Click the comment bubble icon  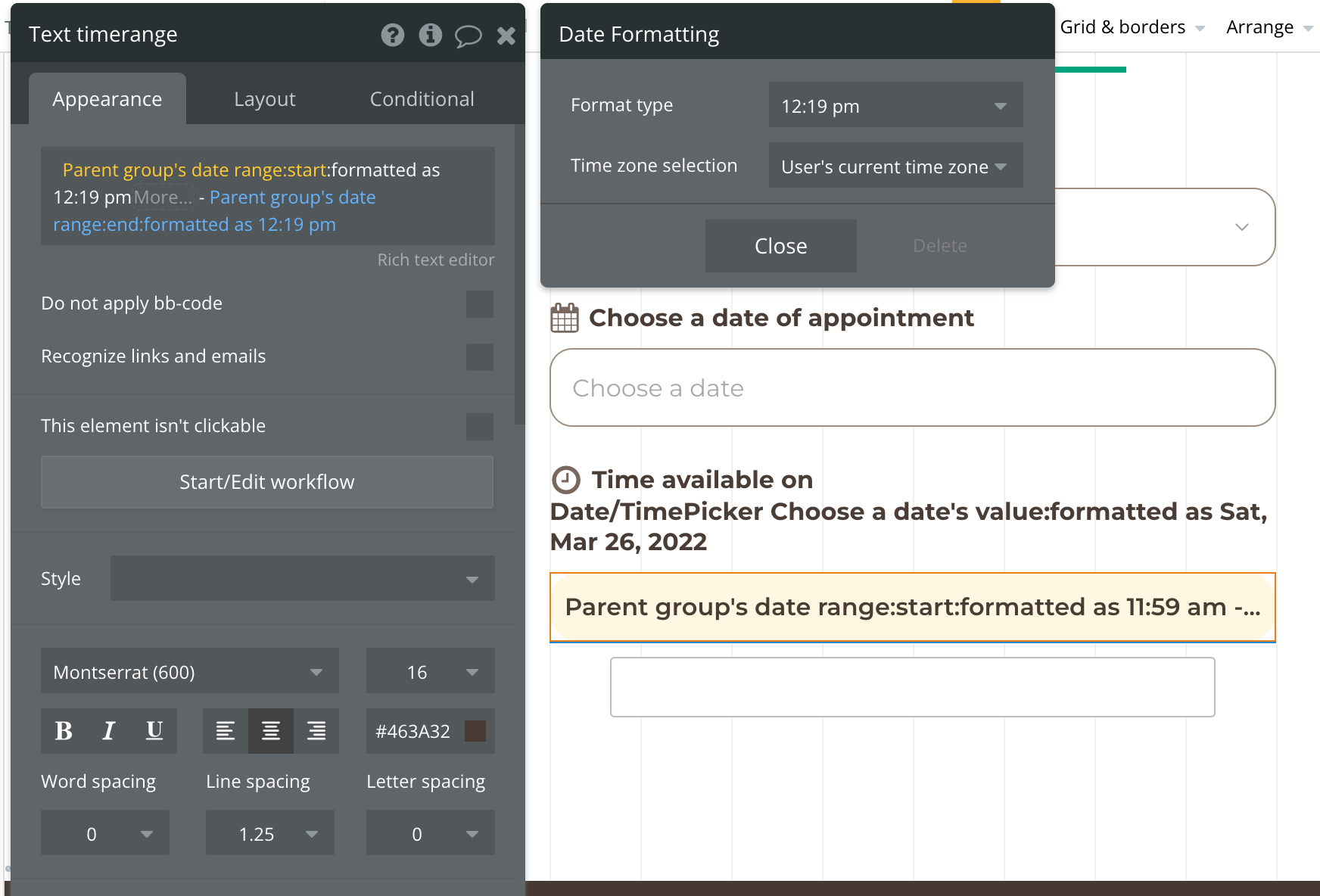click(x=468, y=36)
